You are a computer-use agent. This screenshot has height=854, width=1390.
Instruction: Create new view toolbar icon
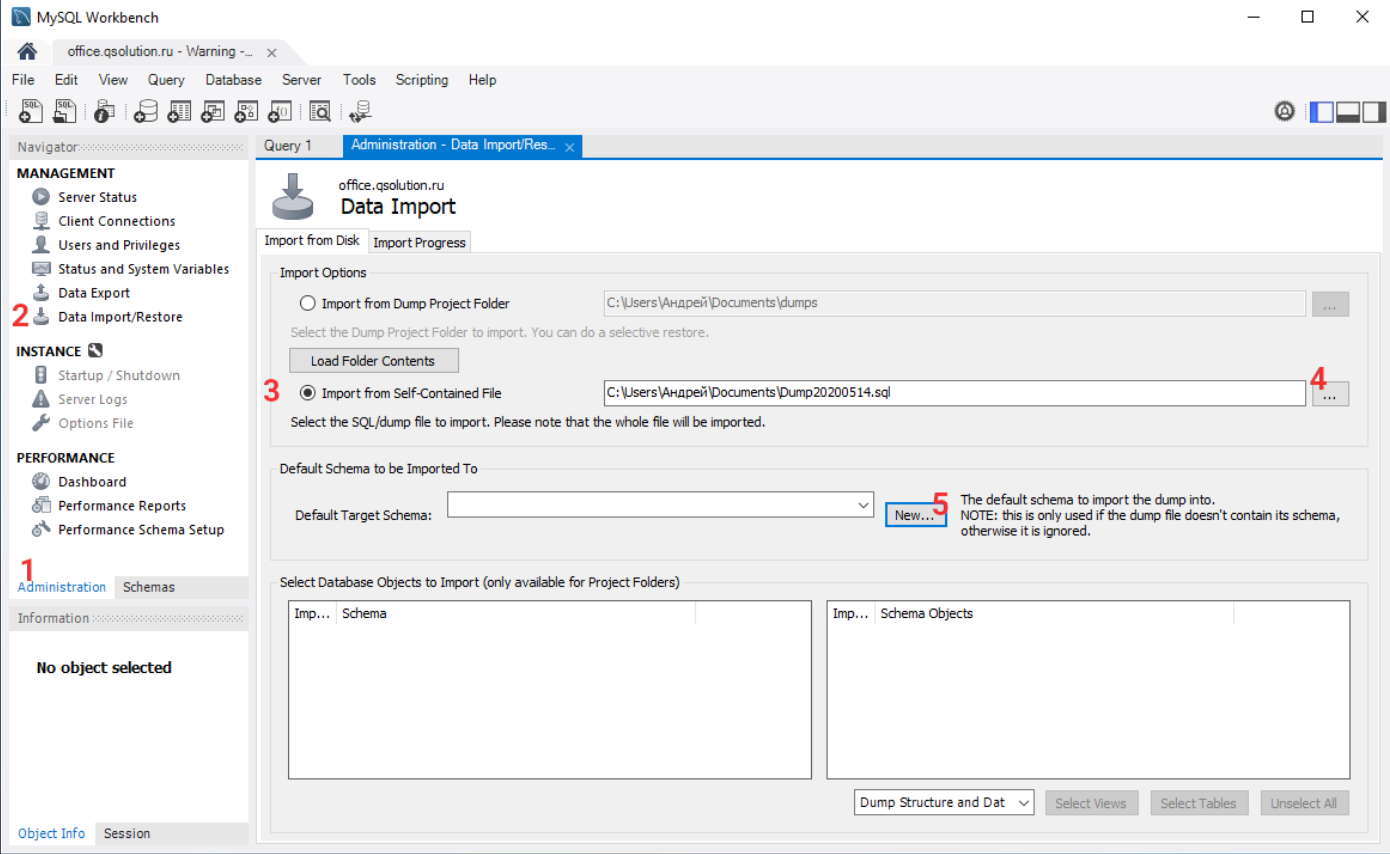[x=213, y=112]
